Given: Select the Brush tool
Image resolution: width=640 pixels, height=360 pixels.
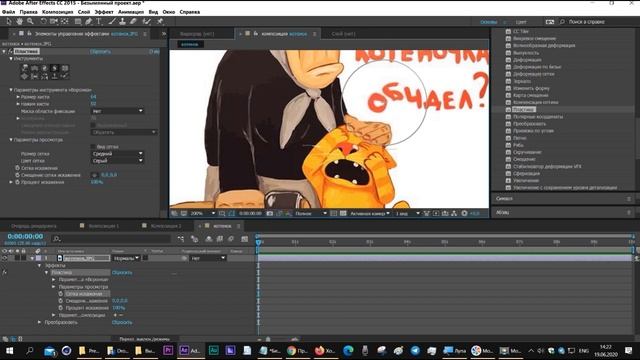Looking at the screenshot, I should pos(112,21).
